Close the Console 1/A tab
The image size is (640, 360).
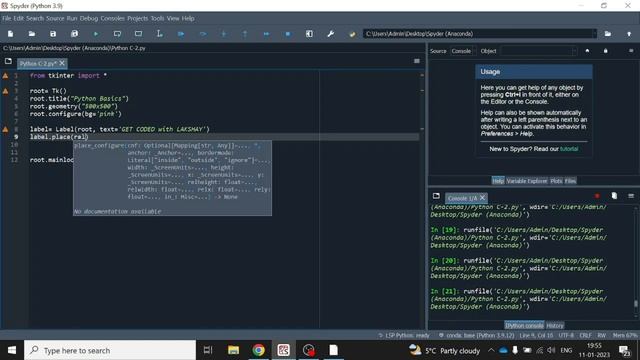point(482,198)
